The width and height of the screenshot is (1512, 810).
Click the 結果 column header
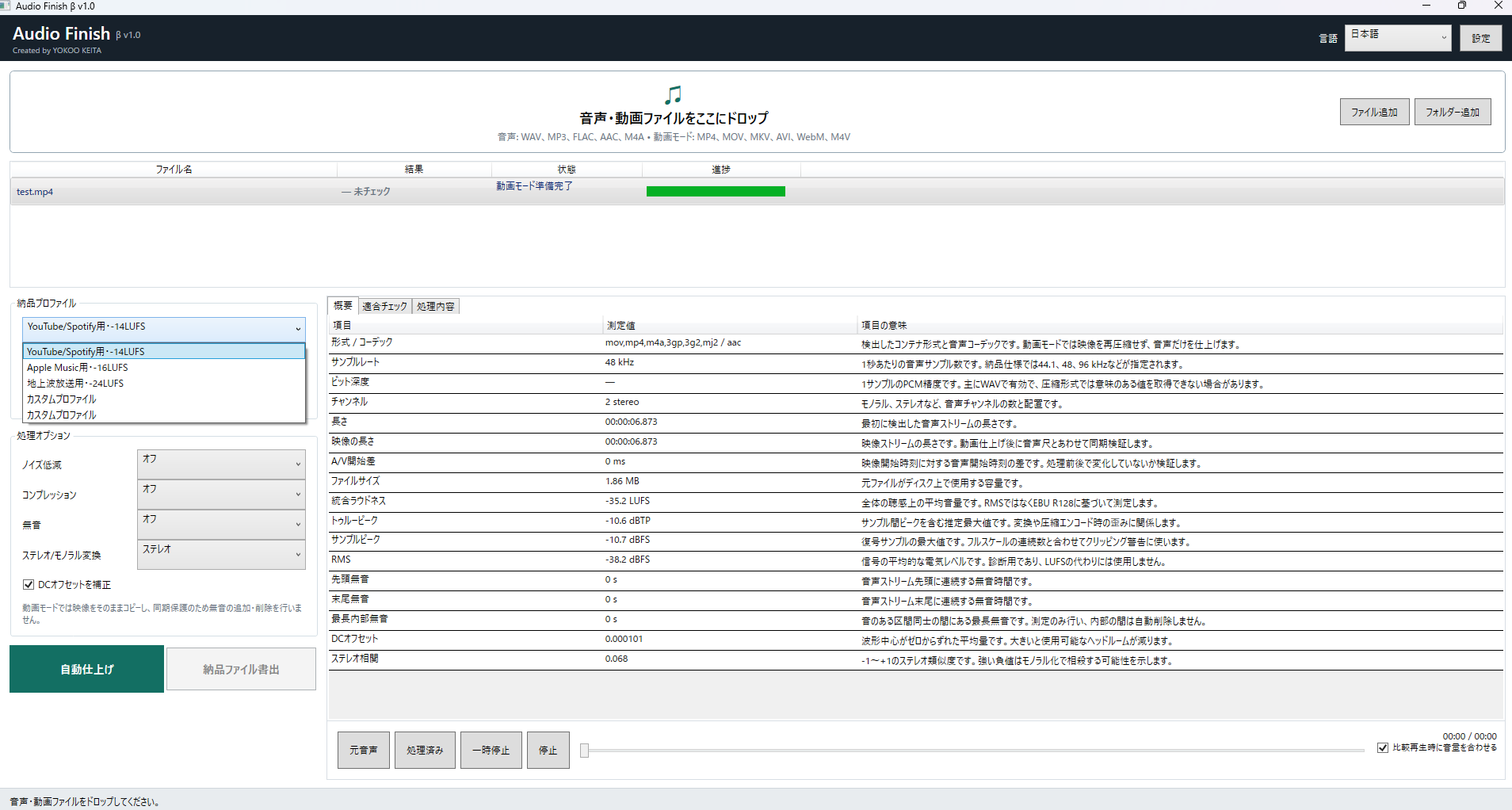(414, 170)
